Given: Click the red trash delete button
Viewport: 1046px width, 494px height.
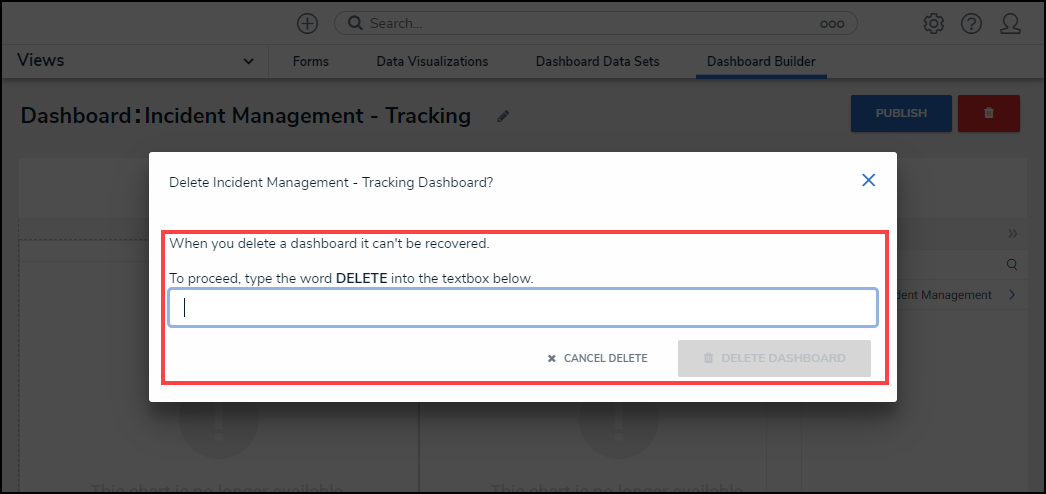Looking at the screenshot, I should [988, 113].
